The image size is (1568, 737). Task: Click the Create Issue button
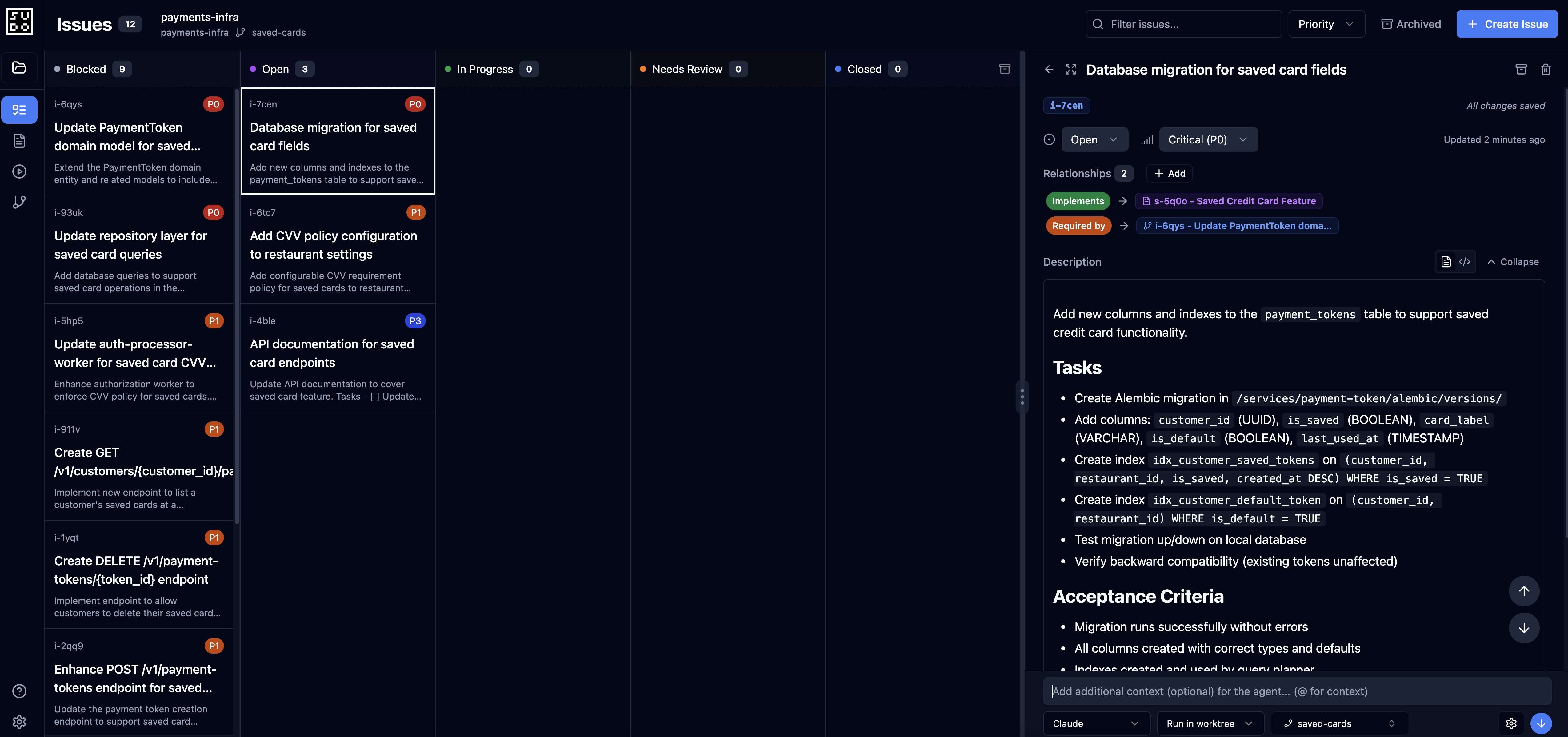[1506, 24]
